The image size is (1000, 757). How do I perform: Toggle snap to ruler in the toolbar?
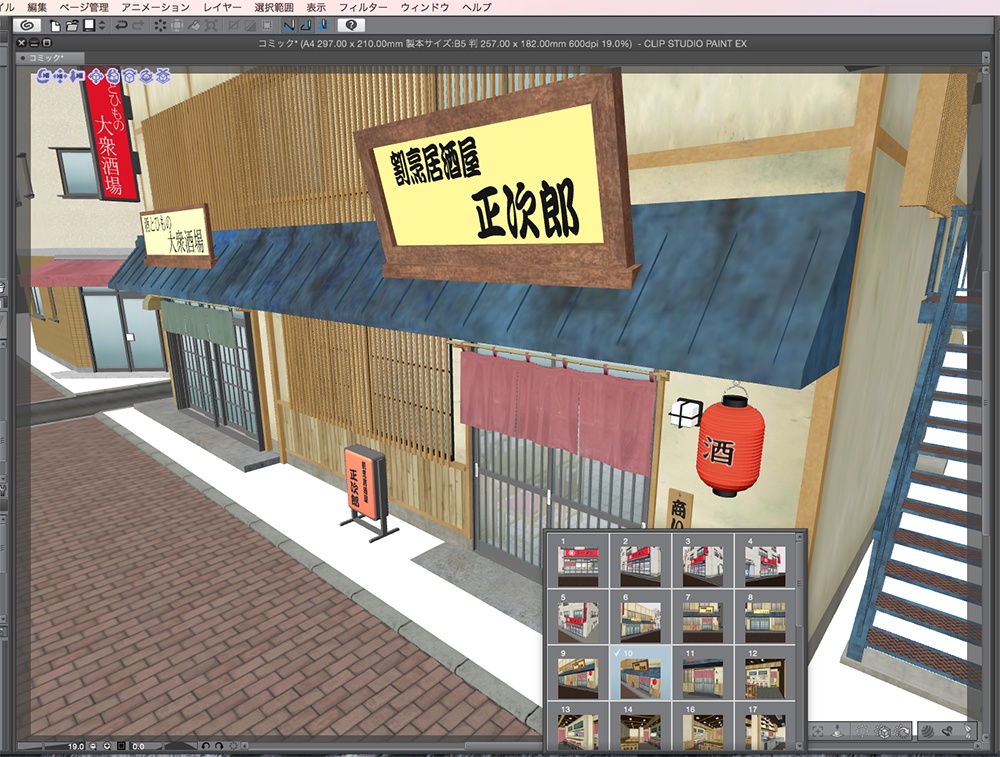point(289,29)
